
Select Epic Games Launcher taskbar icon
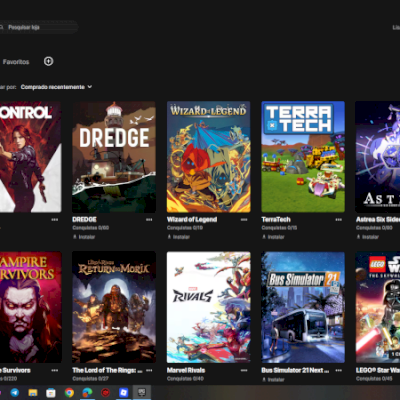(142, 392)
